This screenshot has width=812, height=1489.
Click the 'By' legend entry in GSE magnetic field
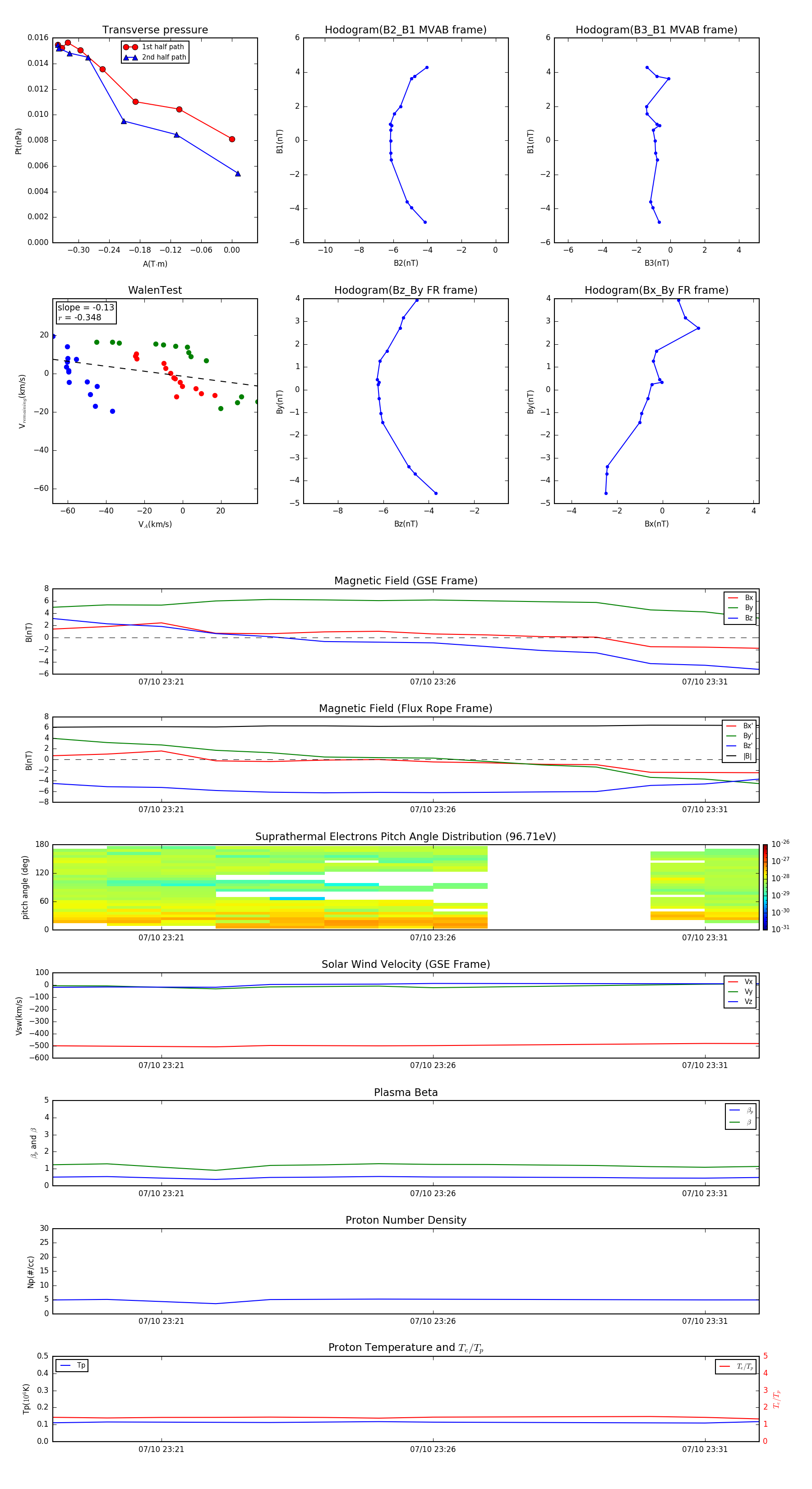740,607
